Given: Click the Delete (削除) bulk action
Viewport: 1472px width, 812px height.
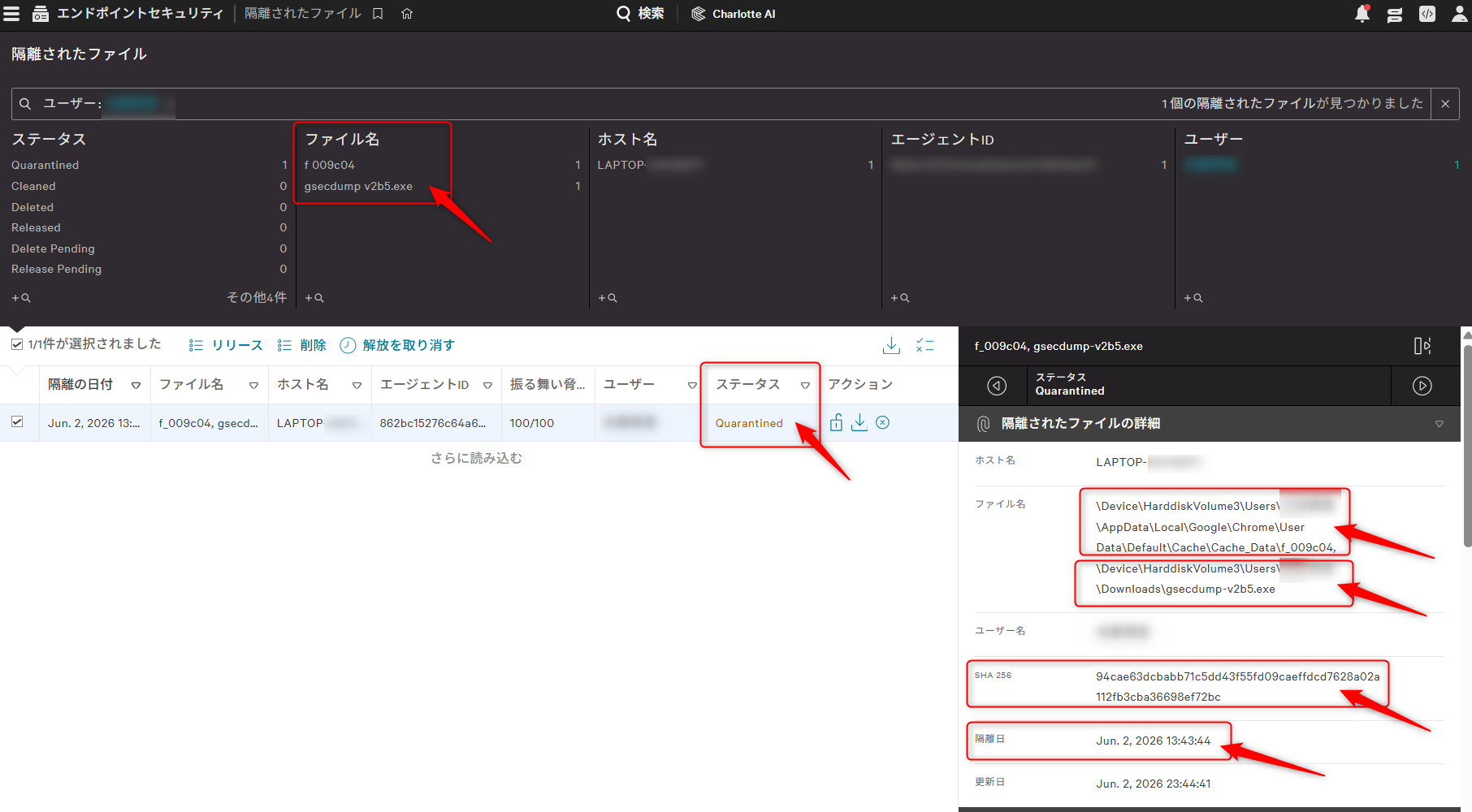Looking at the screenshot, I should 301,345.
